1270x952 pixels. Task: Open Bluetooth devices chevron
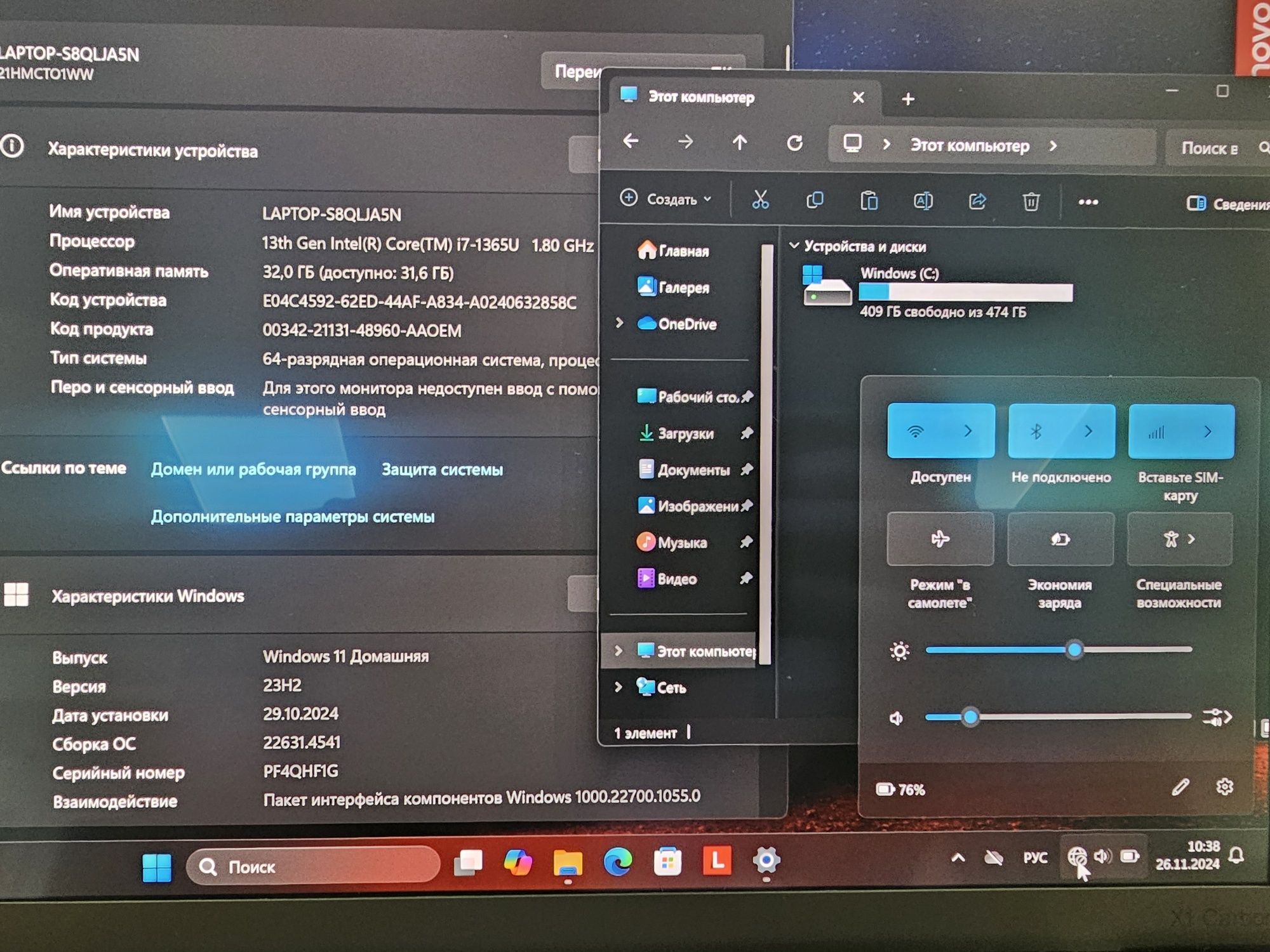point(1088,432)
